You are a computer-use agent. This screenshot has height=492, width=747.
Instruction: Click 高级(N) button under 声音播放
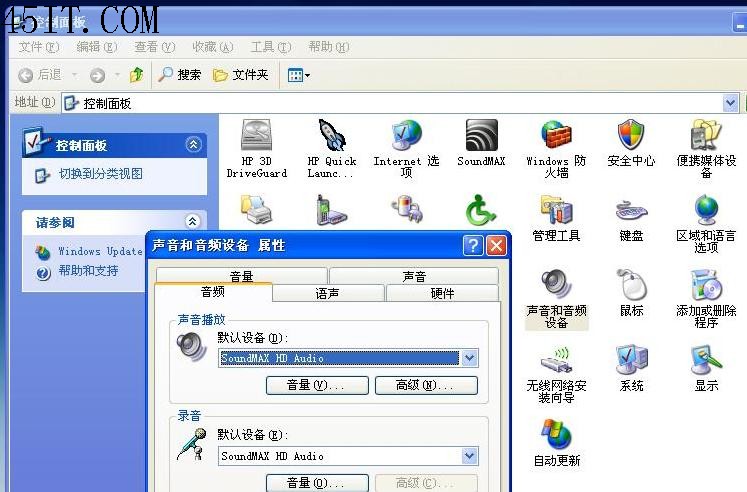pyautogui.click(x=426, y=385)
